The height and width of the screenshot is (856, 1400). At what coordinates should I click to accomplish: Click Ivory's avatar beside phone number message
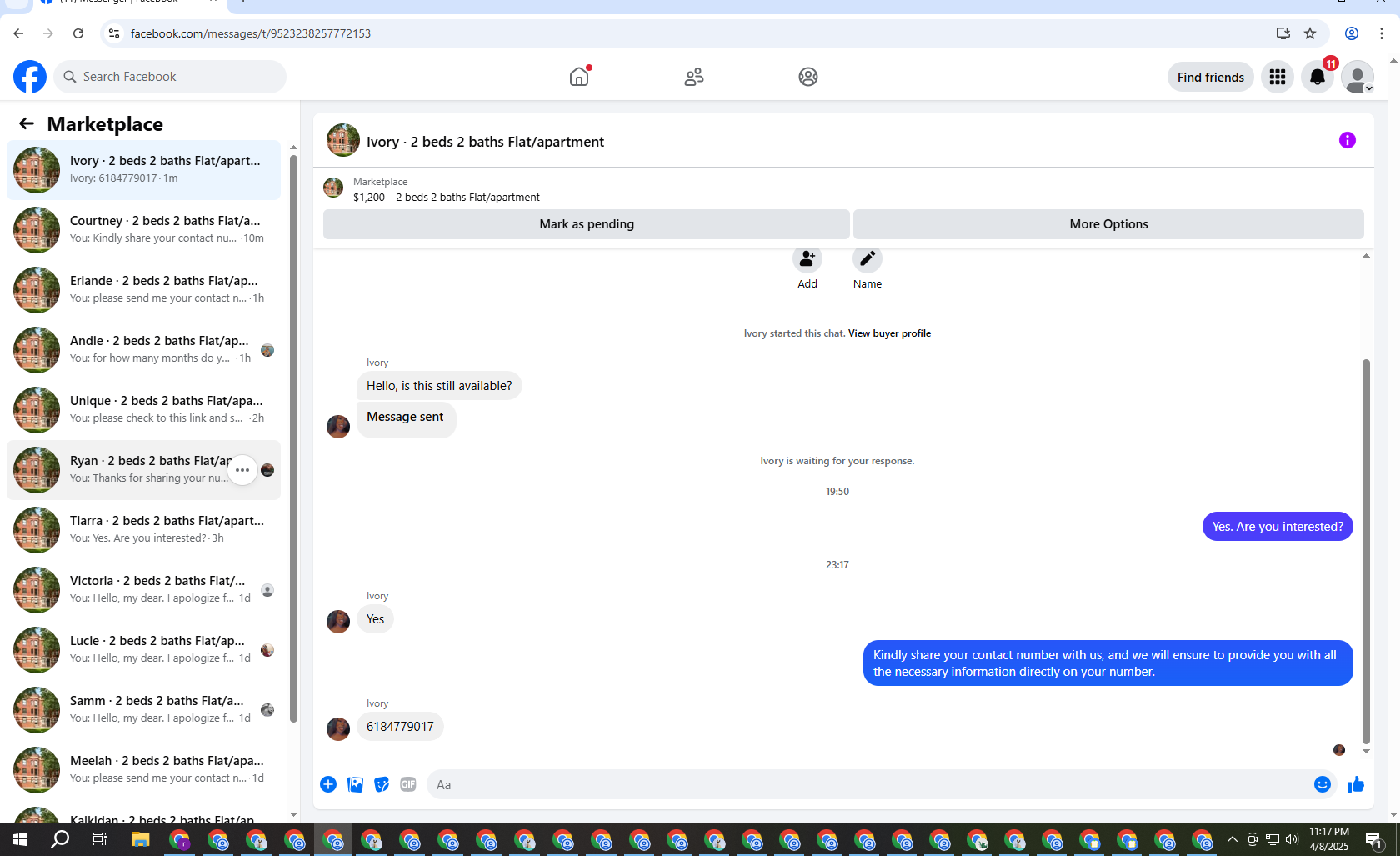pos(338,729)
